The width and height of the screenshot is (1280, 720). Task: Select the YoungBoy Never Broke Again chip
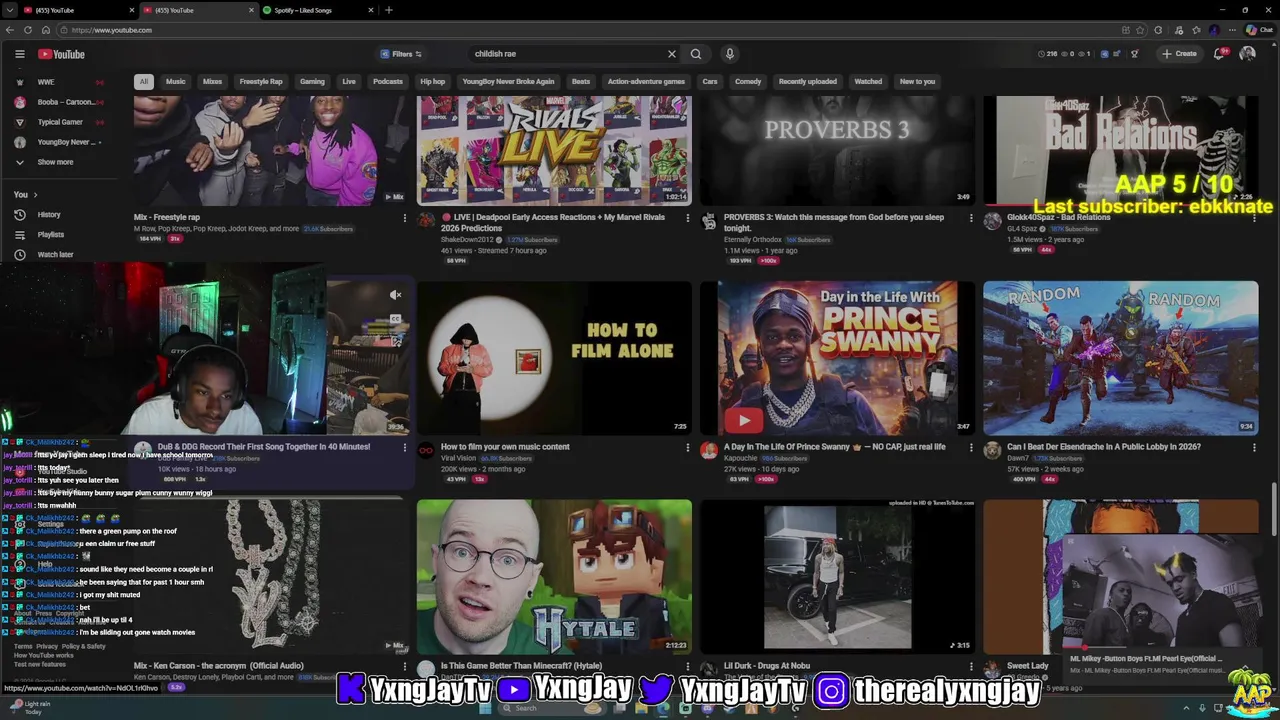point(508,82)
